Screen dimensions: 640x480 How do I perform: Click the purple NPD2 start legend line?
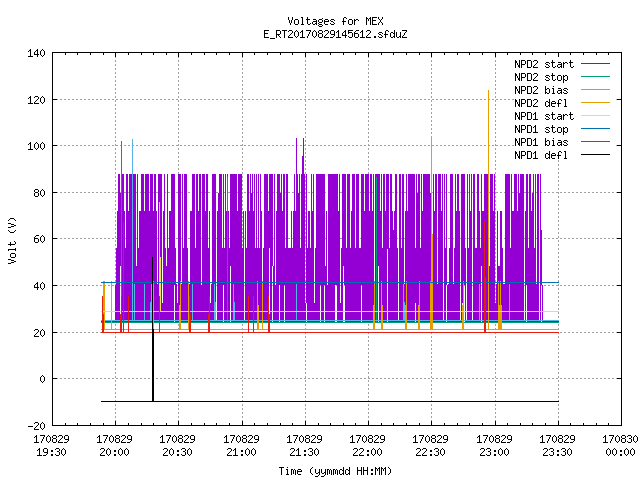click(x=595, y=64)
